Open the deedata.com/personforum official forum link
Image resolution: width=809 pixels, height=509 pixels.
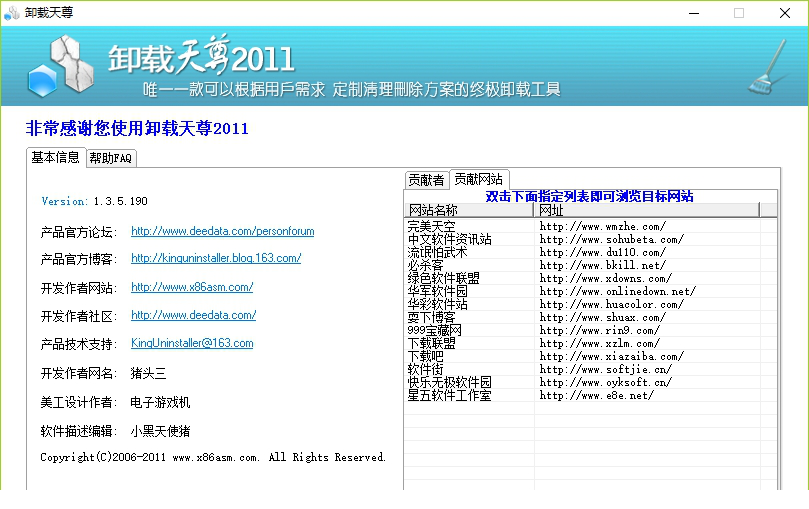(222, 231)
